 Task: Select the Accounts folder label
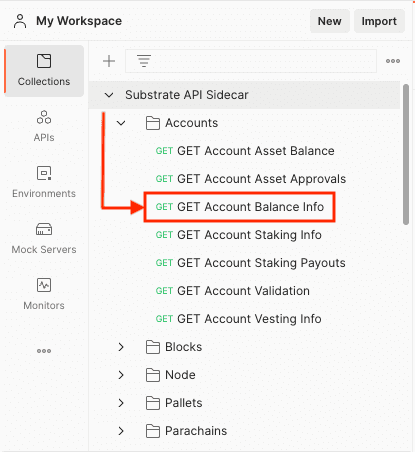click(x=192, y=123)
